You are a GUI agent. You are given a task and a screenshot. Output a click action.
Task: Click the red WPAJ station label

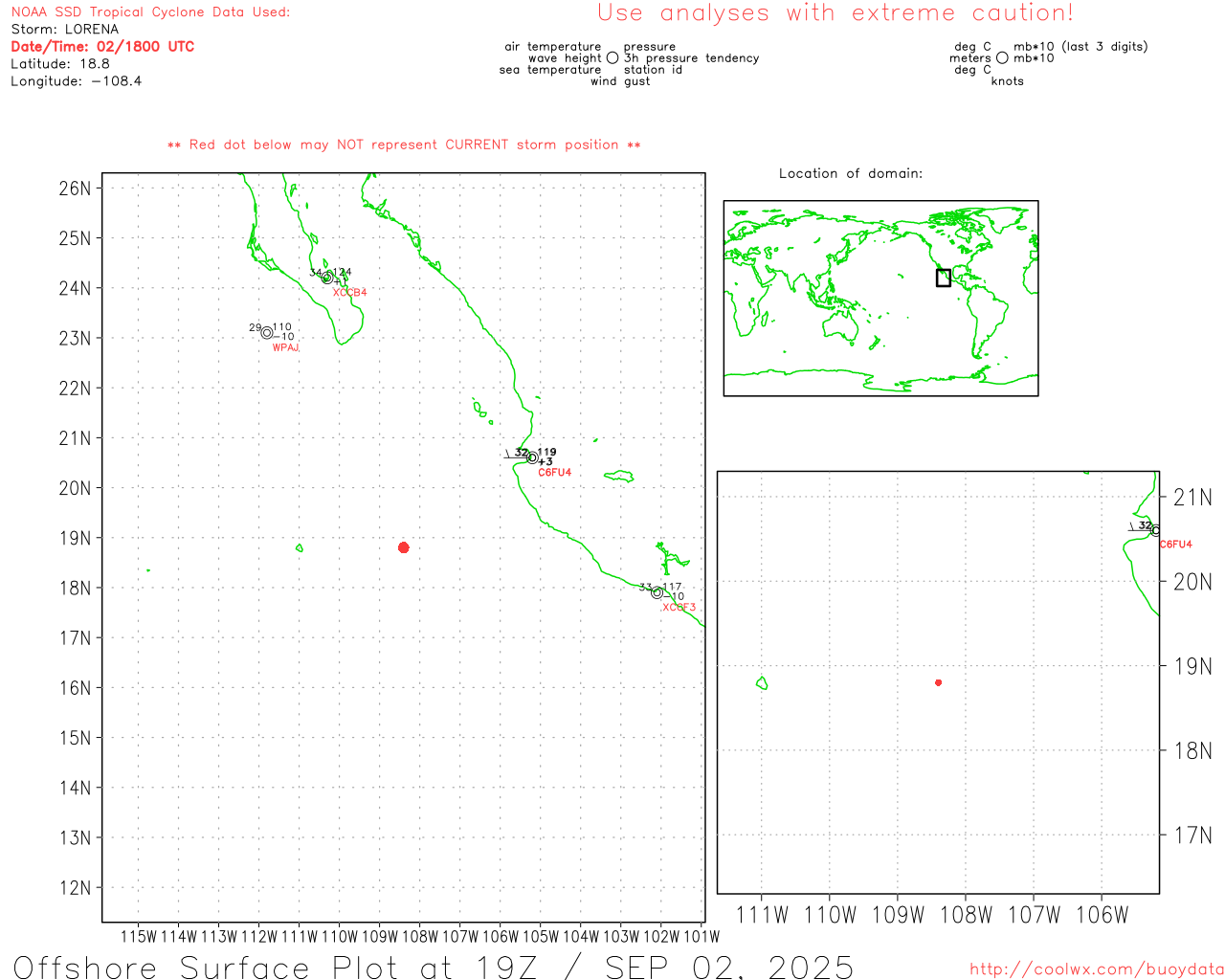click(x=286, y=347)
